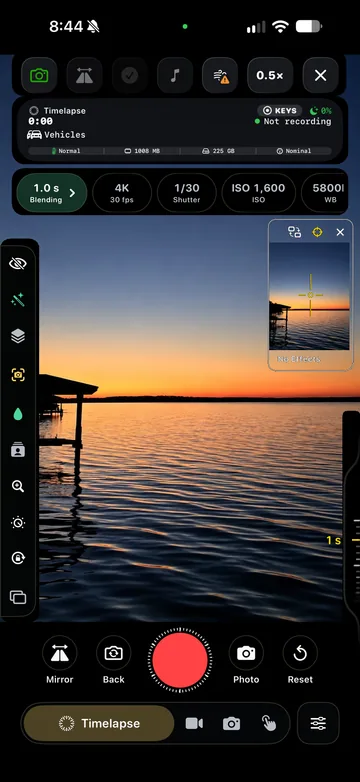The width and height of the screenshot is (360, 782).
Task: Tap the mirror/road perspective icon in top toolbar
Action: [x=84, y=75]
